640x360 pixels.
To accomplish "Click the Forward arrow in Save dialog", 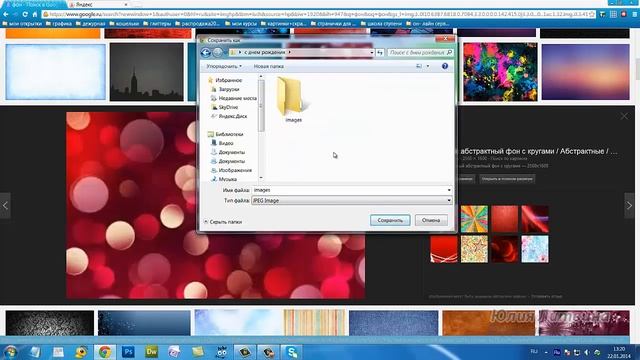I will pos(218,53).
